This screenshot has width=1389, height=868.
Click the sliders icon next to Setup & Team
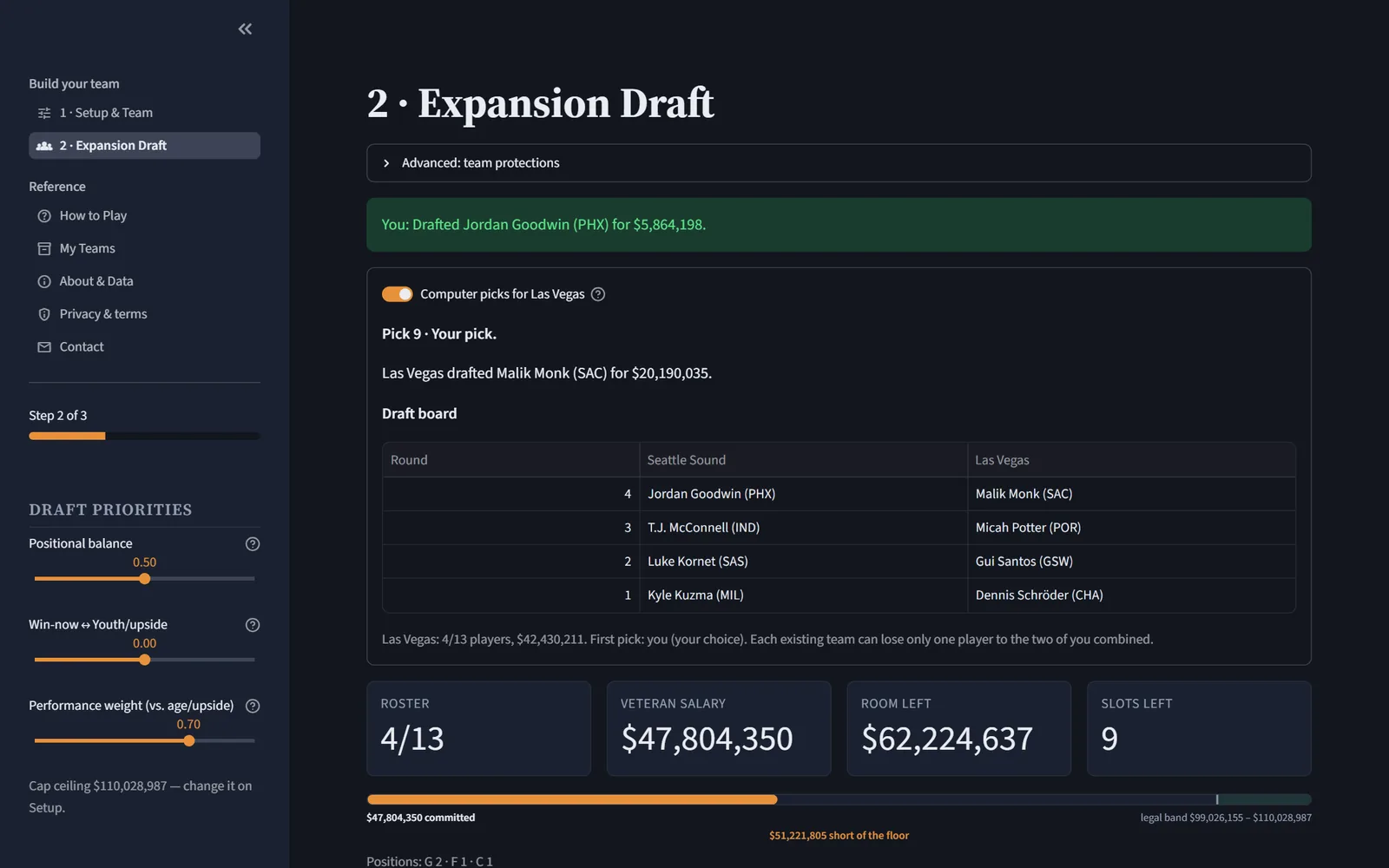44,113
